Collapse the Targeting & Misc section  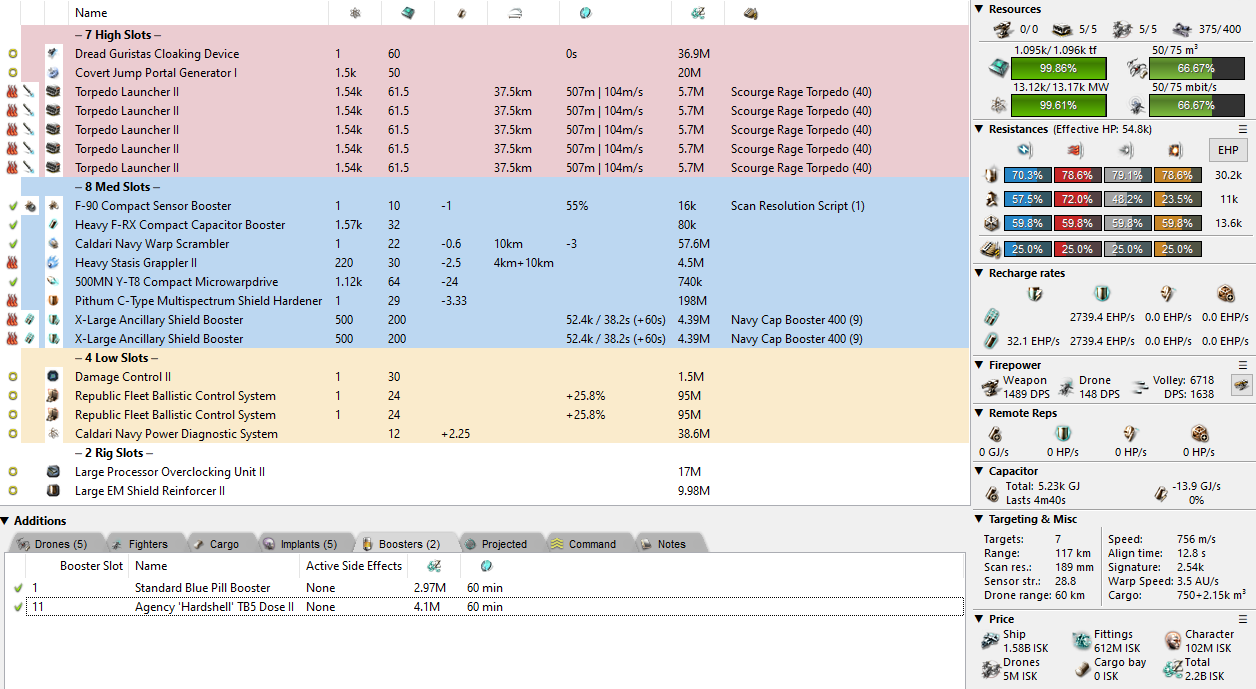coord(980,519)
